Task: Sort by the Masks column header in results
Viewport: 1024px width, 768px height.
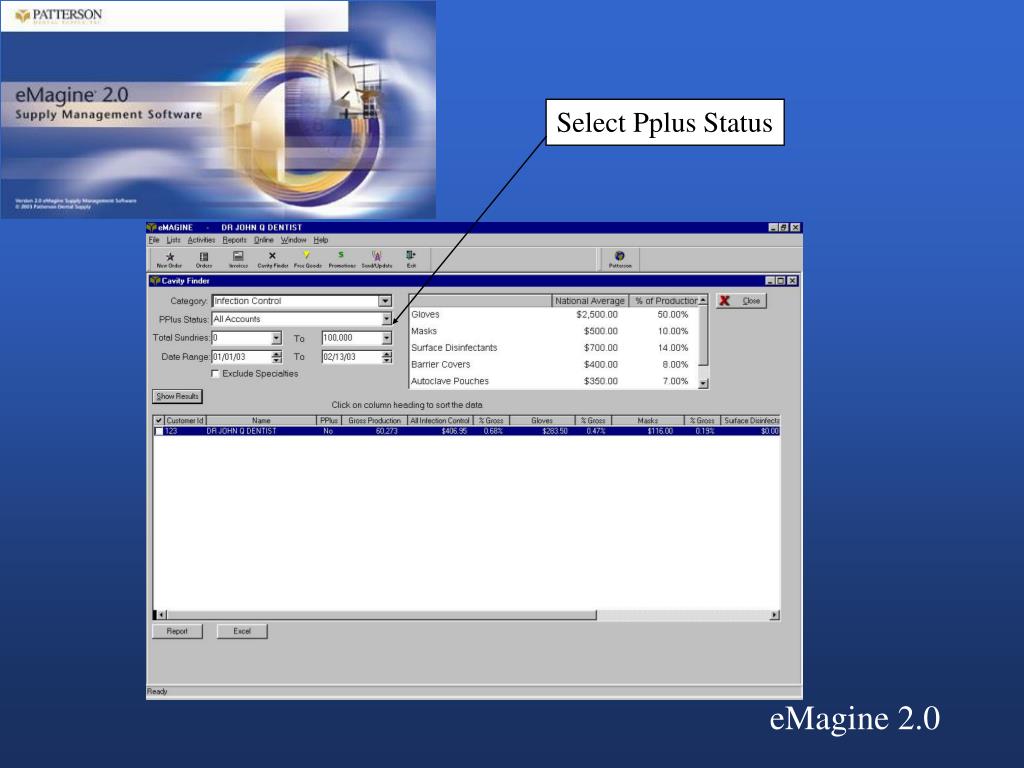Action: 647,421
